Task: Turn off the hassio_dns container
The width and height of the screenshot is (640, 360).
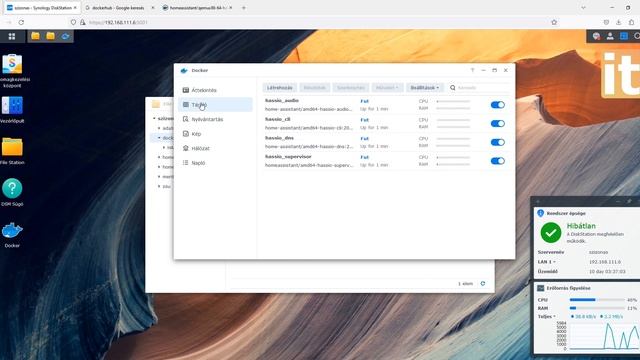Action: pyautogui.click(x=498, y=142)
